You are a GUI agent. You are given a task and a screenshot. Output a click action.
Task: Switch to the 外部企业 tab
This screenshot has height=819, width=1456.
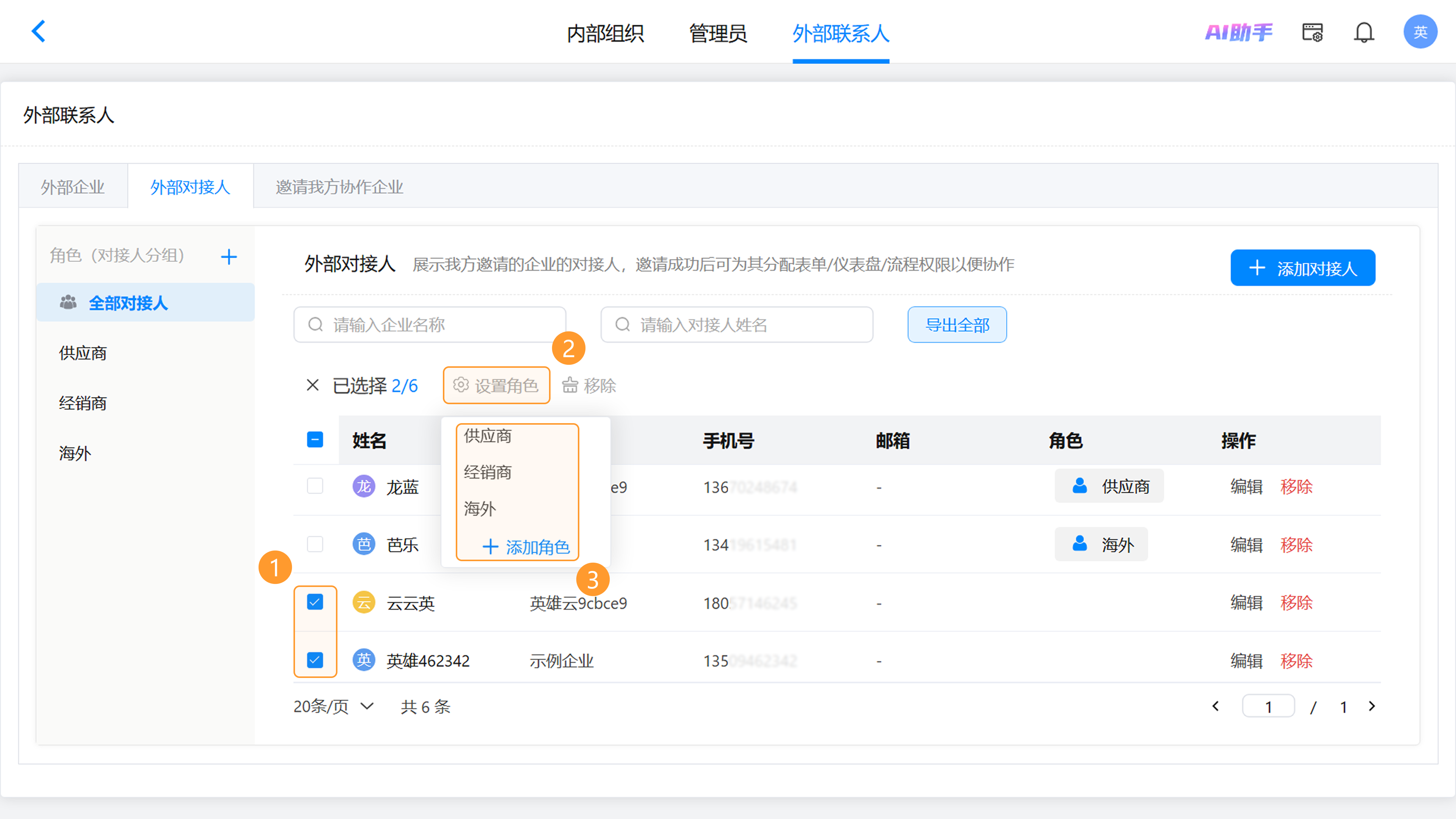[x=73, y=187]
